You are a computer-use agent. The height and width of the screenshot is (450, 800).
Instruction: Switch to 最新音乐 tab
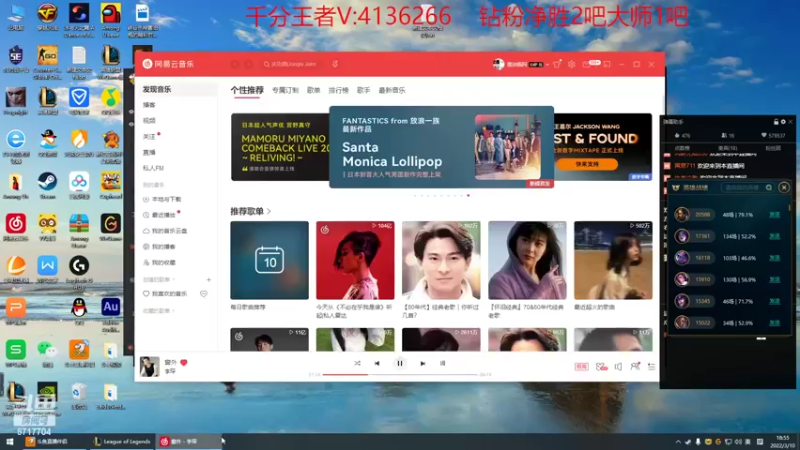click(x=392, y=90)
